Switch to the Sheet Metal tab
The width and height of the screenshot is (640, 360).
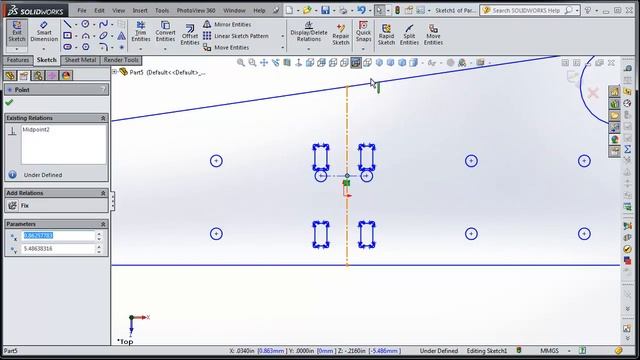coord(80,60)
